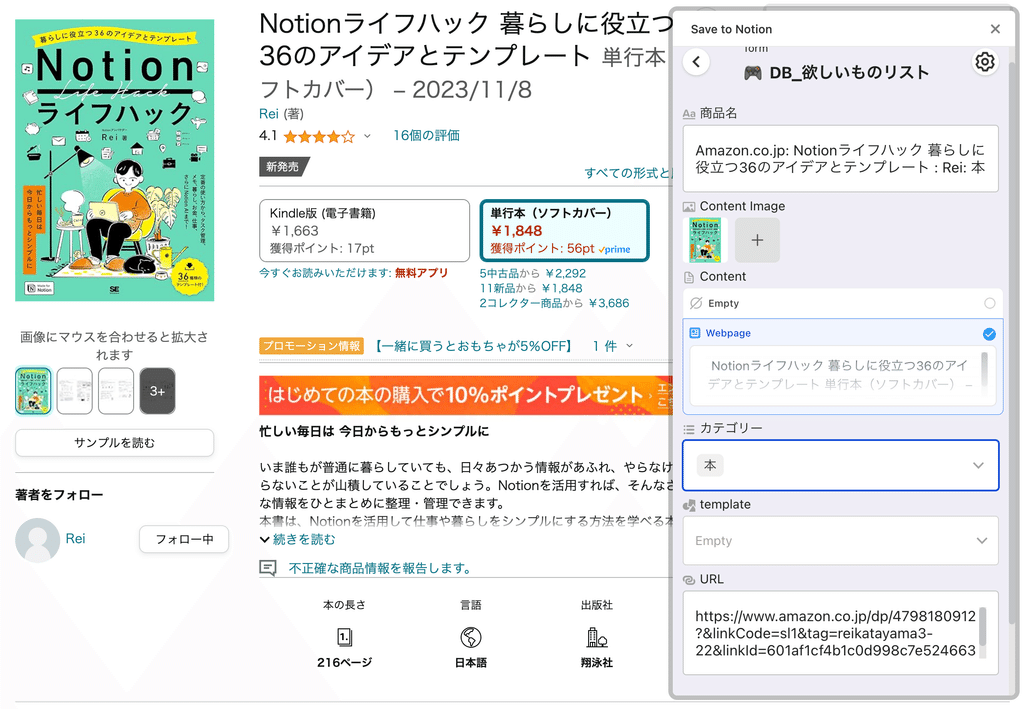Select the third page preview thumbnail
1024x709 pixels.
[116, 390]
